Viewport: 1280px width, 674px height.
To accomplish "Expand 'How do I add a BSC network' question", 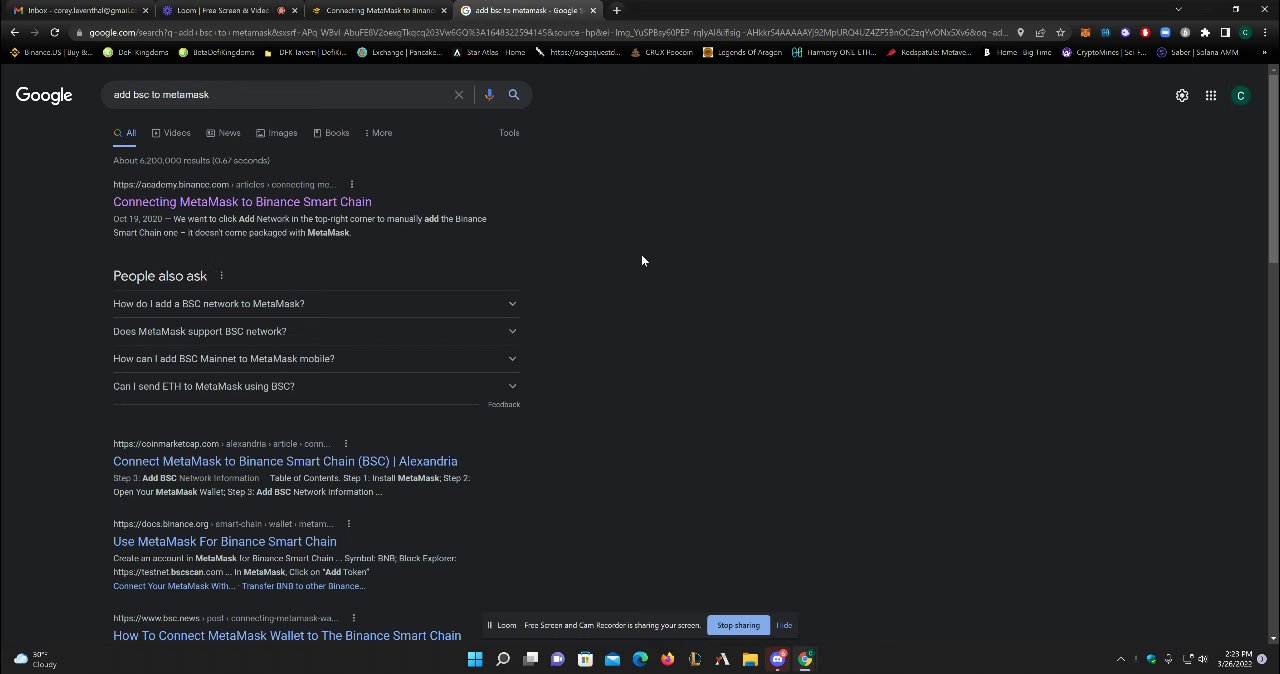I will [x=316, y=304].
